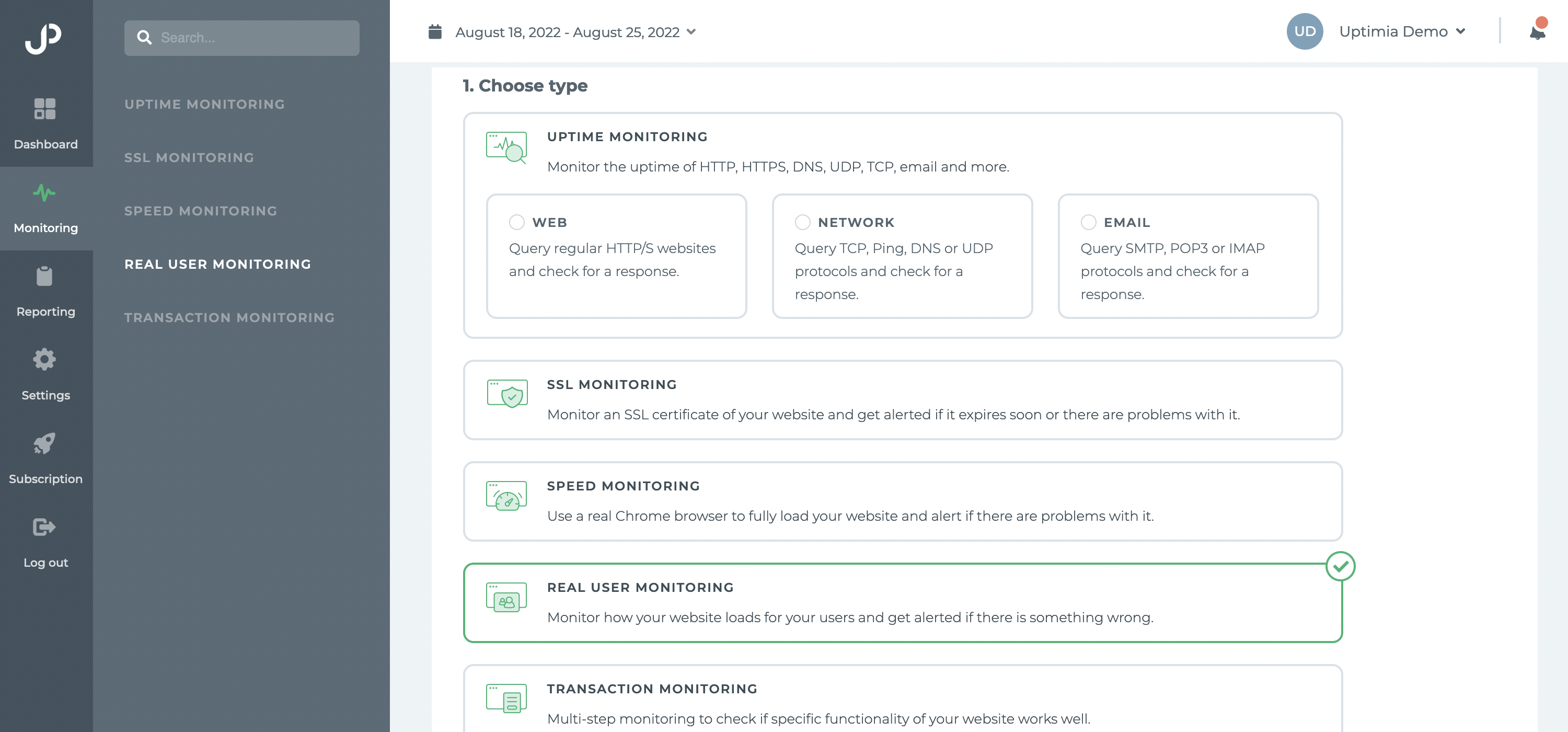Click the calendar icon by date range
Screen dimensions: 1568x732
pos(435,32)
